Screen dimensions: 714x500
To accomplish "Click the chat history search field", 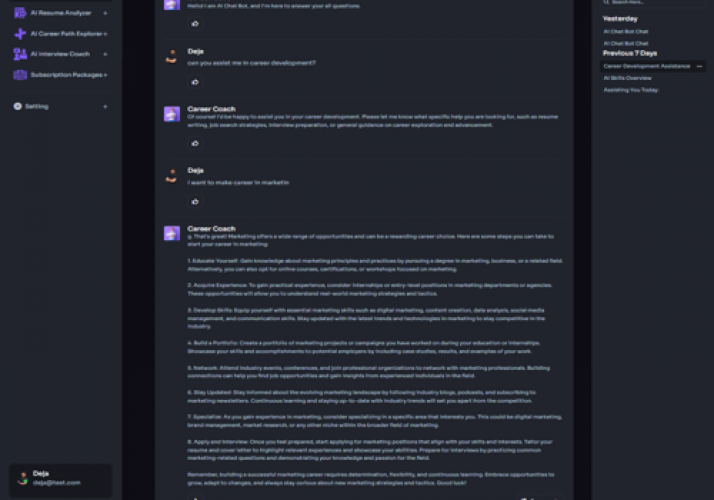I will pyautogui.click(x=652, y=2).
